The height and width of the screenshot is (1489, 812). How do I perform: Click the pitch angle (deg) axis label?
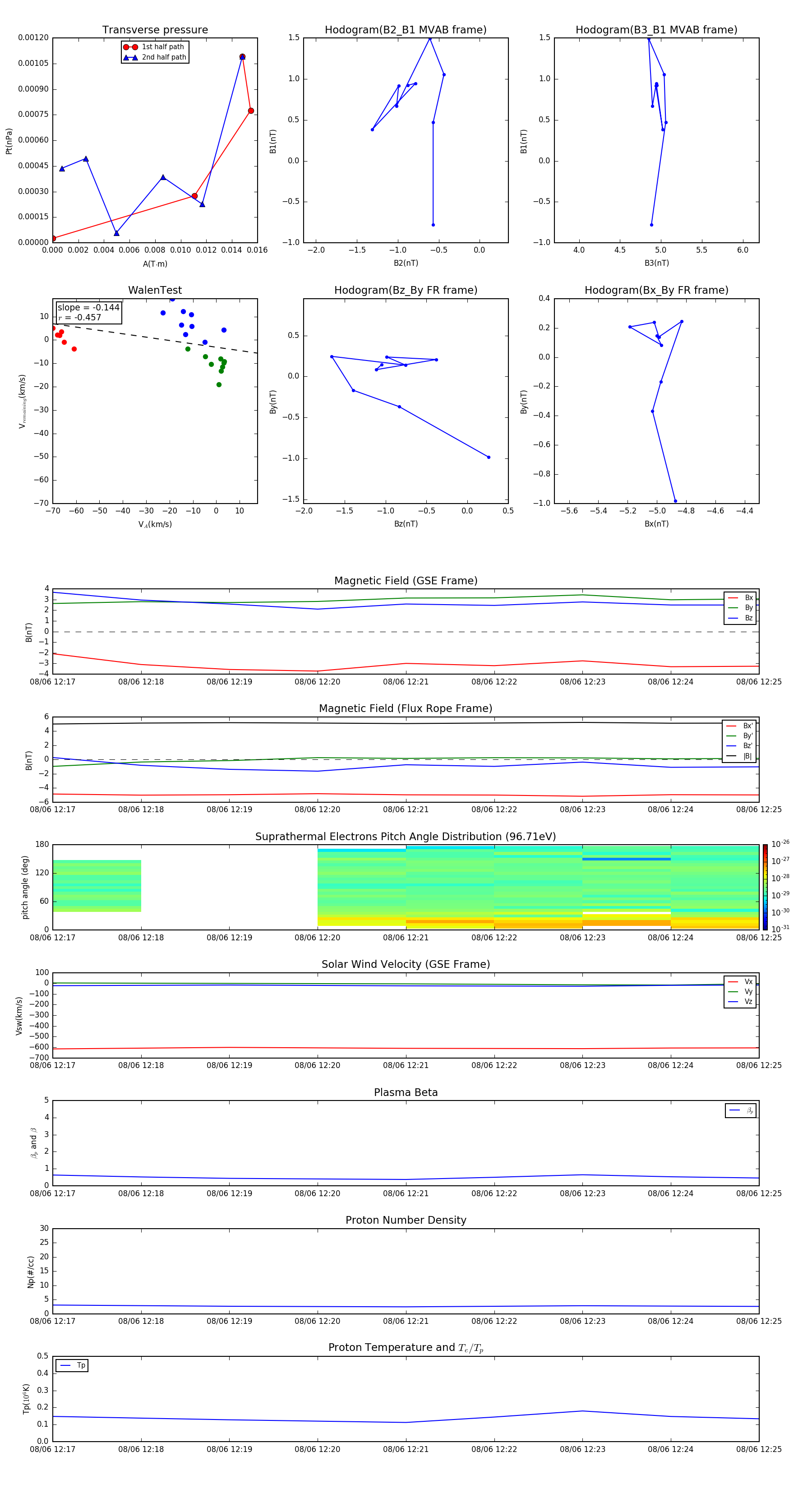coord(25,887)
